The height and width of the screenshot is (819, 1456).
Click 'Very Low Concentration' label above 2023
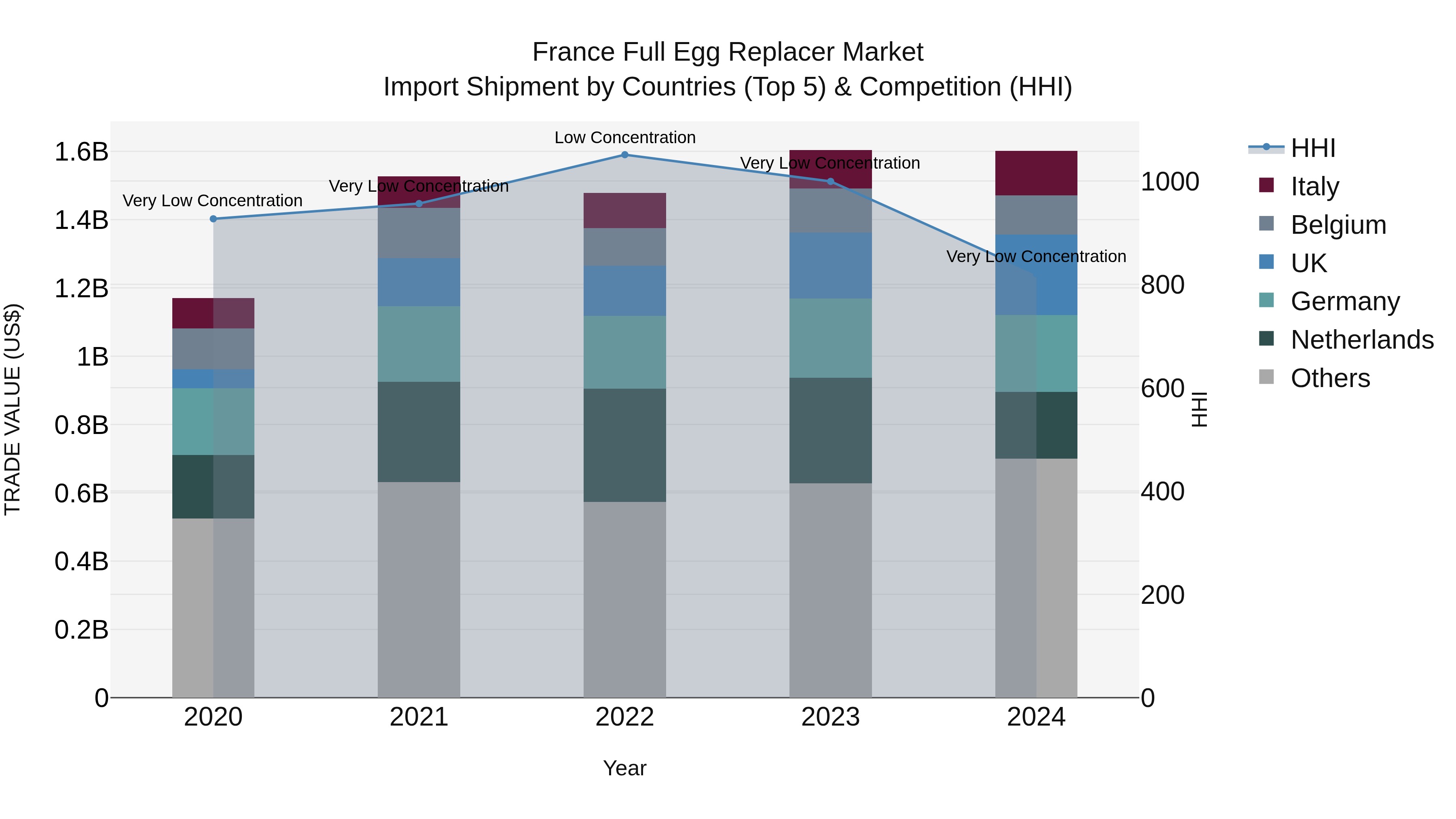pyautogui.click(x=830, y=163)
